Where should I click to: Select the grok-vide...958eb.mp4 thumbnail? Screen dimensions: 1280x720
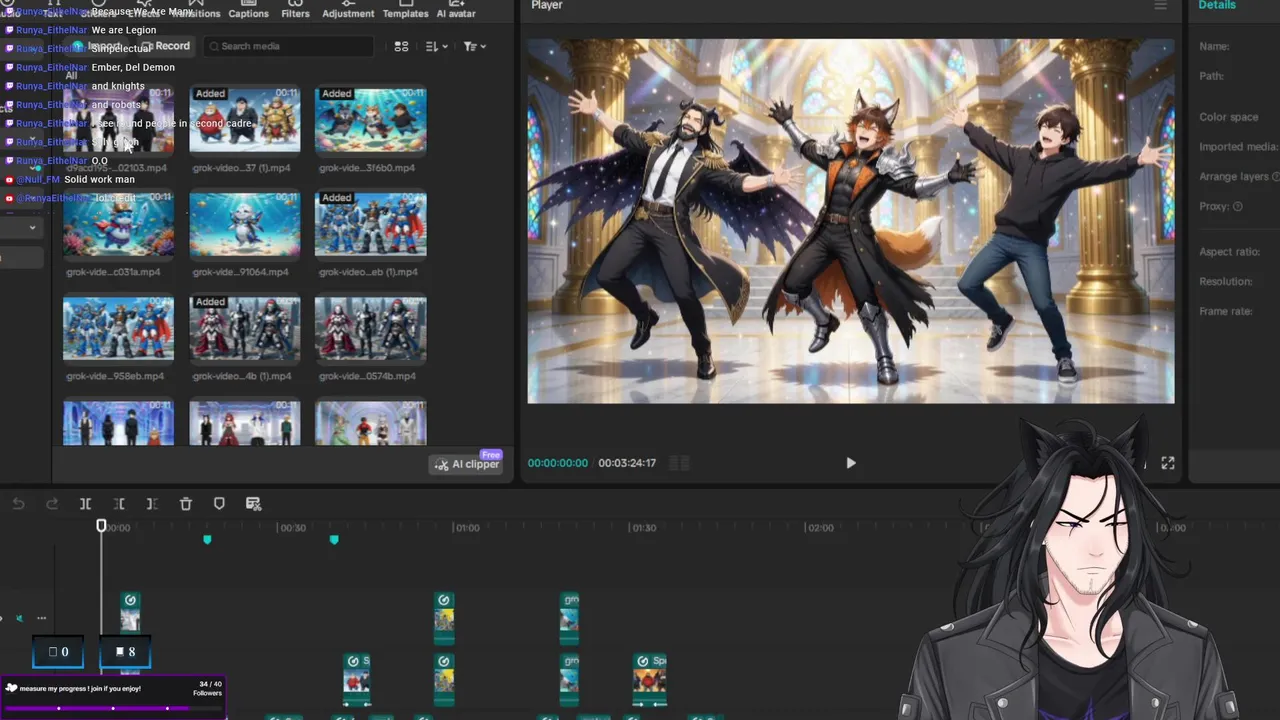click(x=118, y=328)
